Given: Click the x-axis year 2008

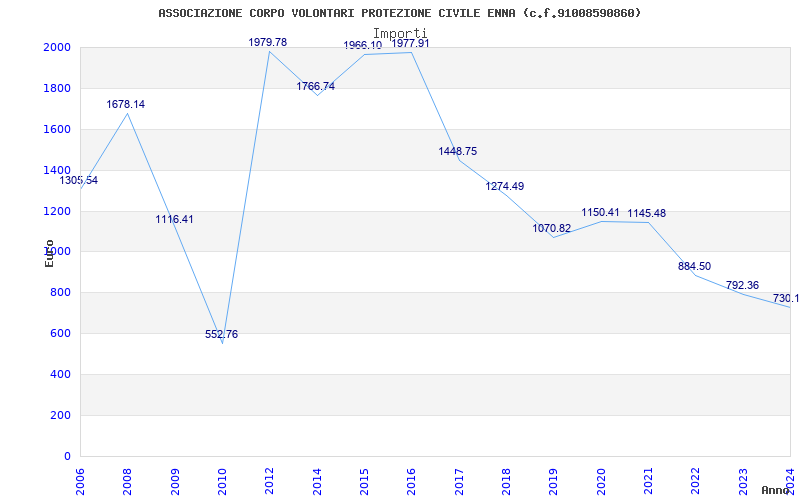Looking at the screenshot, I should (x=128, y=482).
